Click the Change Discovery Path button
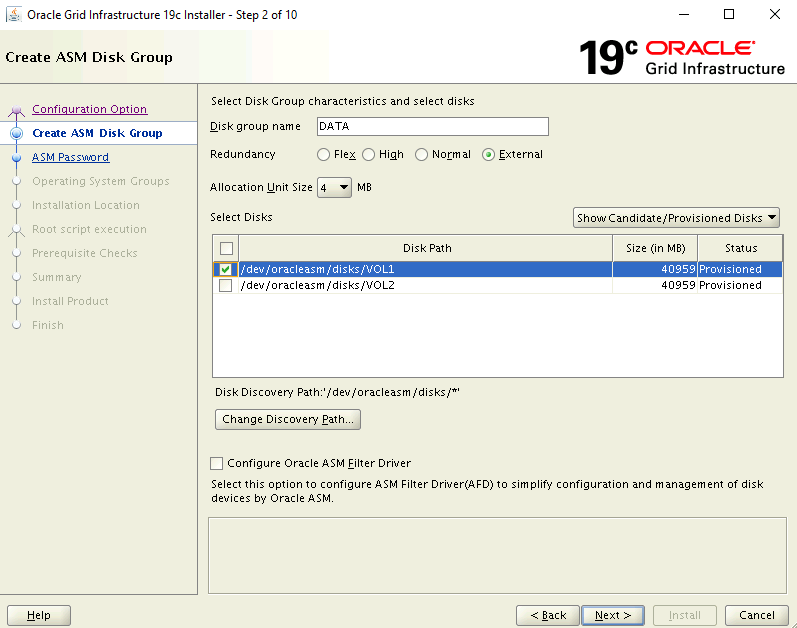797x628 pixels. point(288,420)
